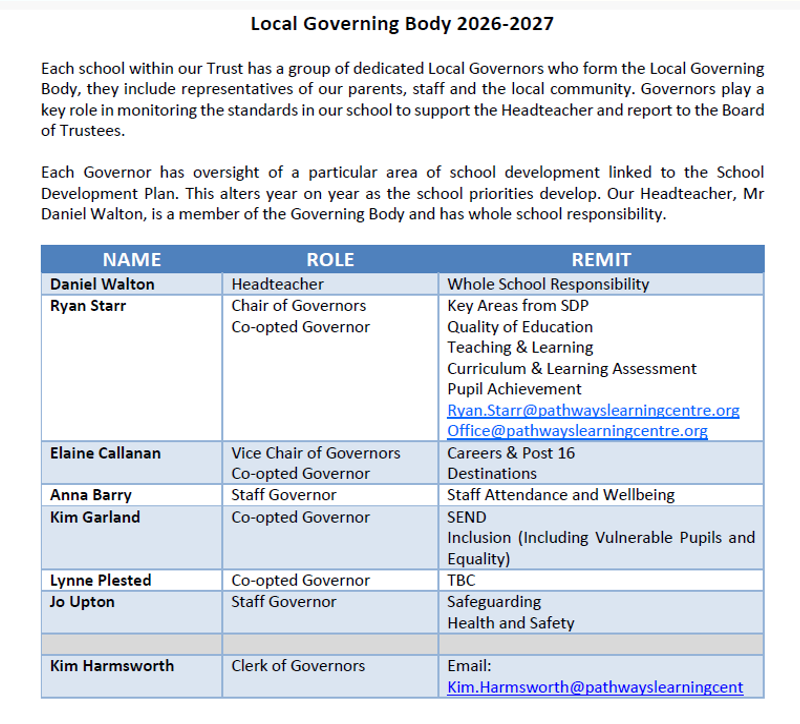Click 'Health and Safety' remit text

click(511, 623)
